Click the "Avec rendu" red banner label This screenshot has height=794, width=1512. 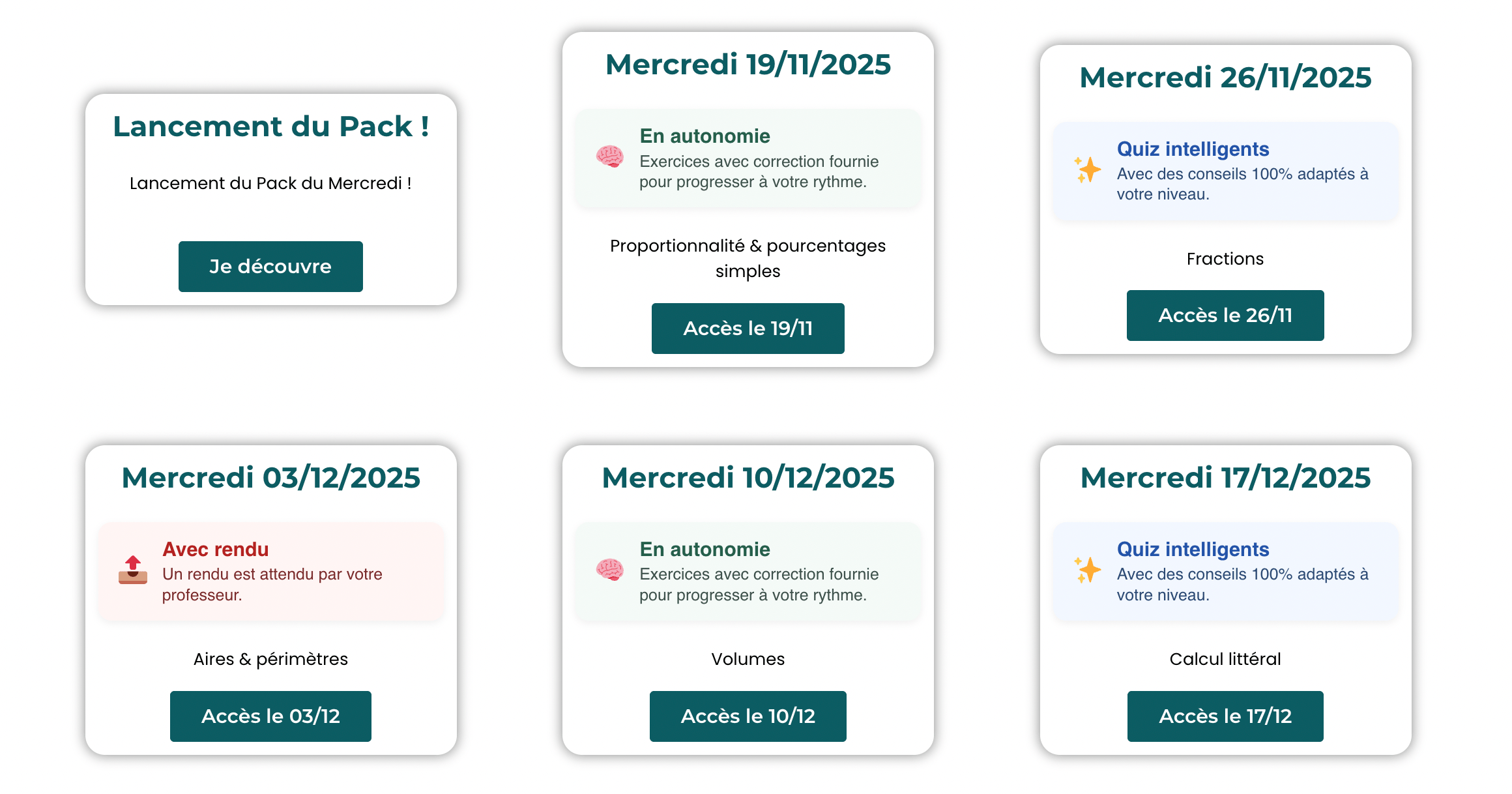point(215,550)
